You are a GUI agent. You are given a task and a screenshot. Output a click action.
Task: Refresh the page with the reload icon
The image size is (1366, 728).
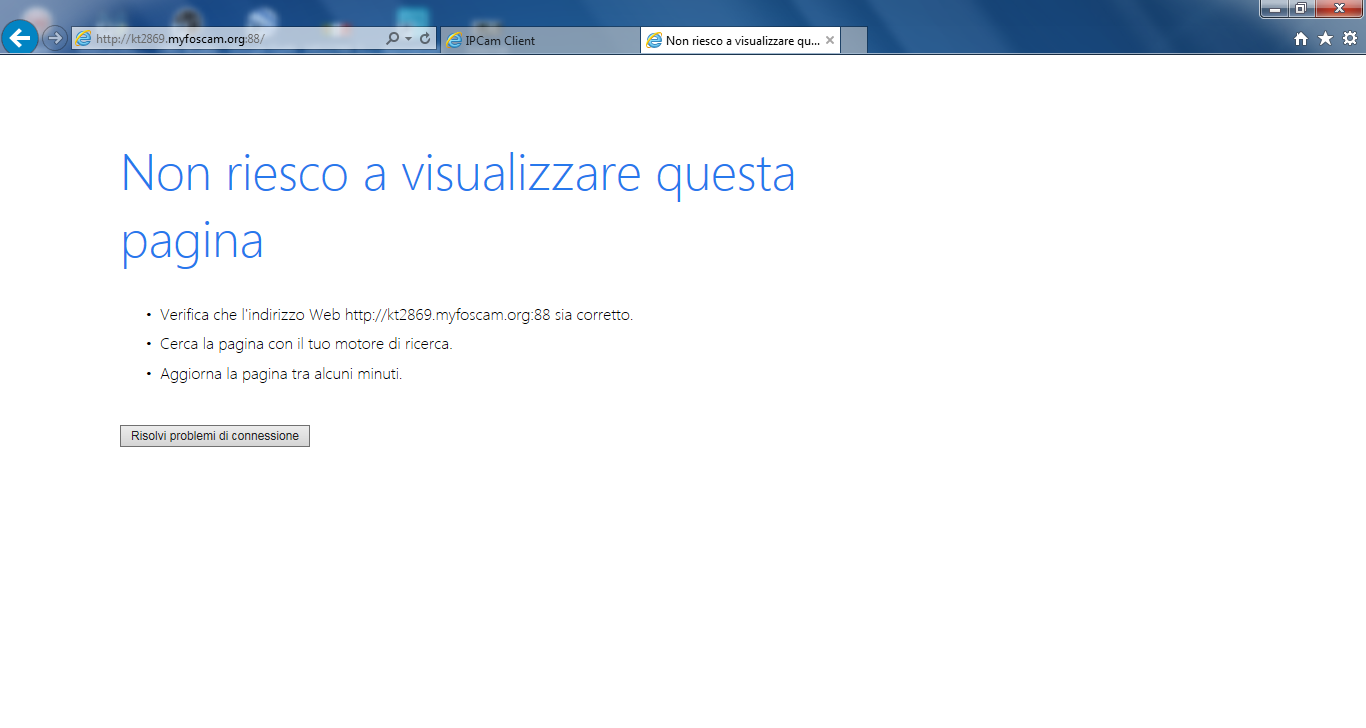[x=425, y=38]
